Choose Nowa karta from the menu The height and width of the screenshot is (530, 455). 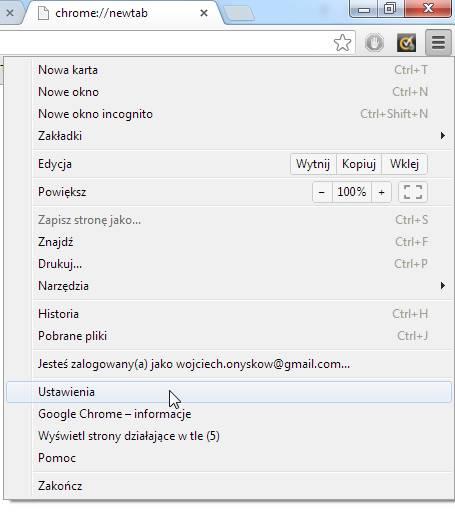click(x=229, y=70)
